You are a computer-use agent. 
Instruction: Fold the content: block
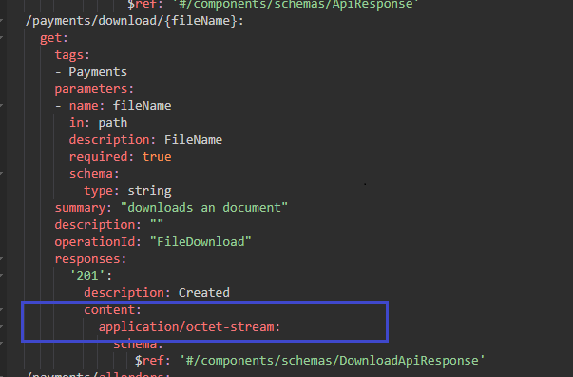coord(1,309)
